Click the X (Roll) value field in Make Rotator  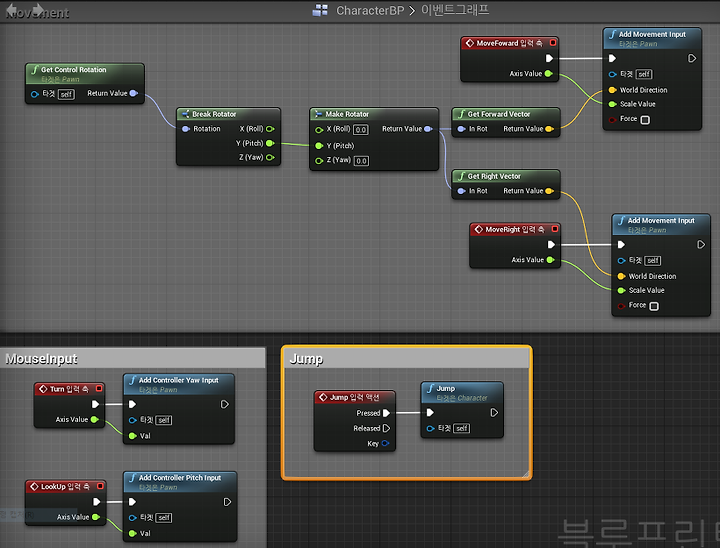click(361, 130)
